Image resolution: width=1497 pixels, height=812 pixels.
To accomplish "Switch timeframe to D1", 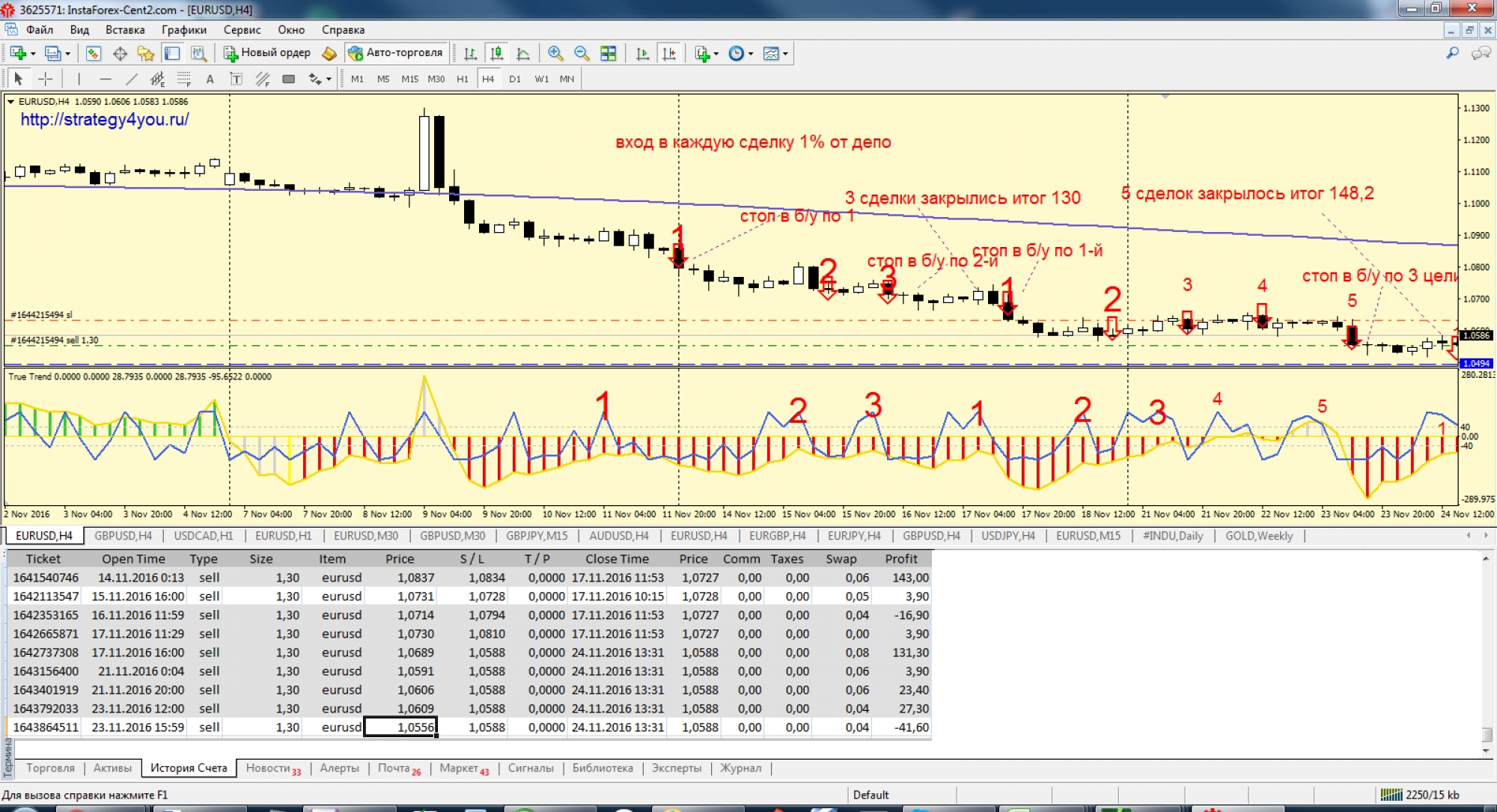I will tap(515, 79).
